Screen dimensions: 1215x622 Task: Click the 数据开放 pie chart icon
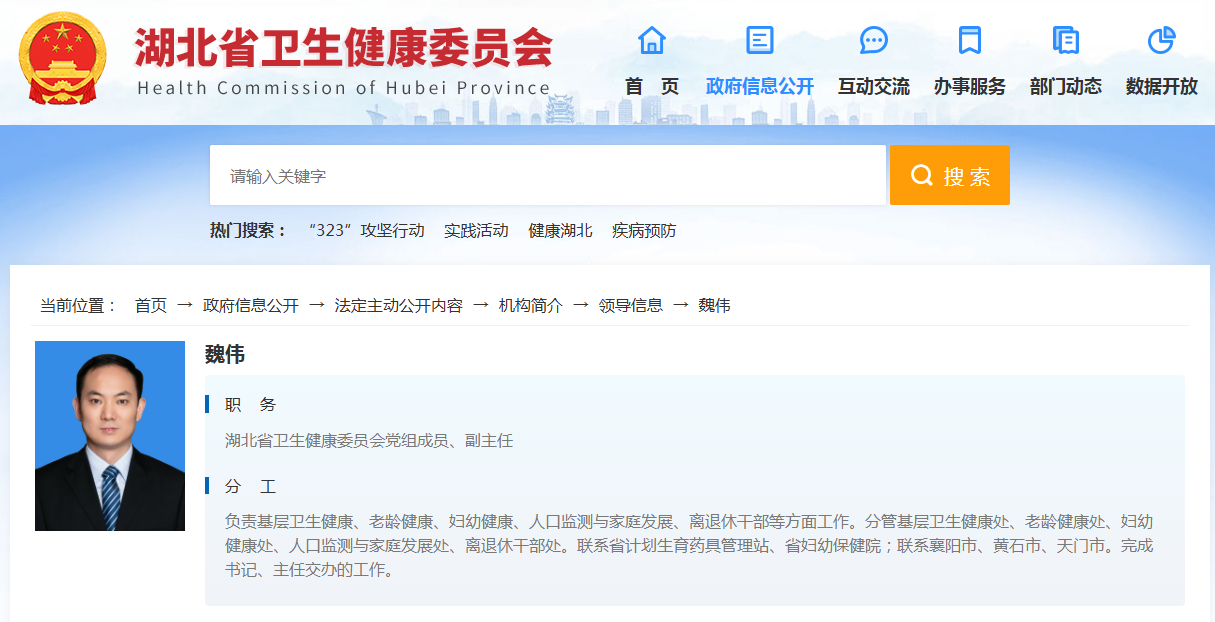1161,40
